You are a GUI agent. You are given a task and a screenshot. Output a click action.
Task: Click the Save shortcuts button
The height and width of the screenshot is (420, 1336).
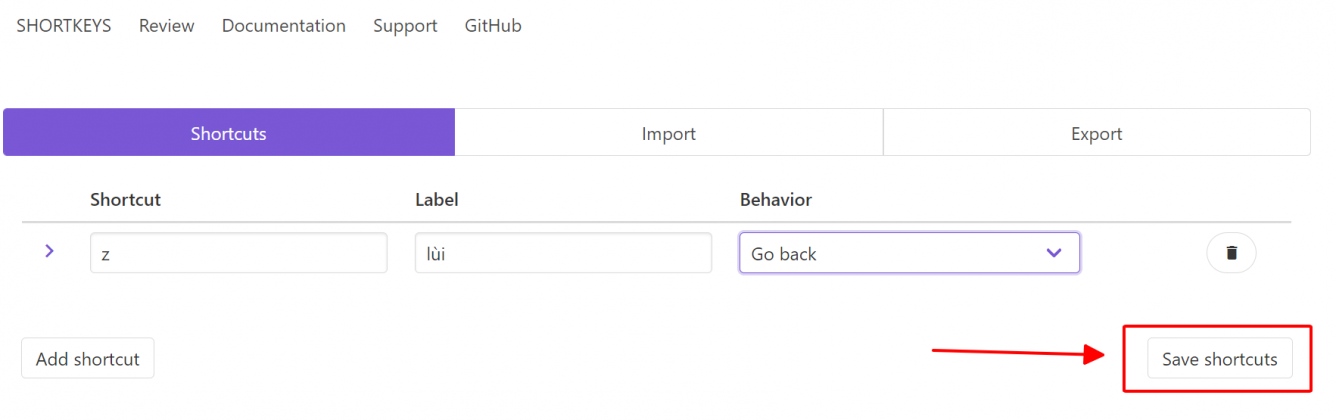[x=1219, y=359]
